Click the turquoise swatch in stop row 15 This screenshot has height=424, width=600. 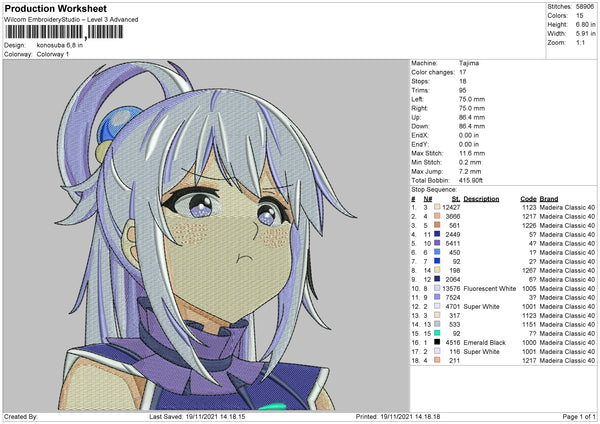(437, 333)
